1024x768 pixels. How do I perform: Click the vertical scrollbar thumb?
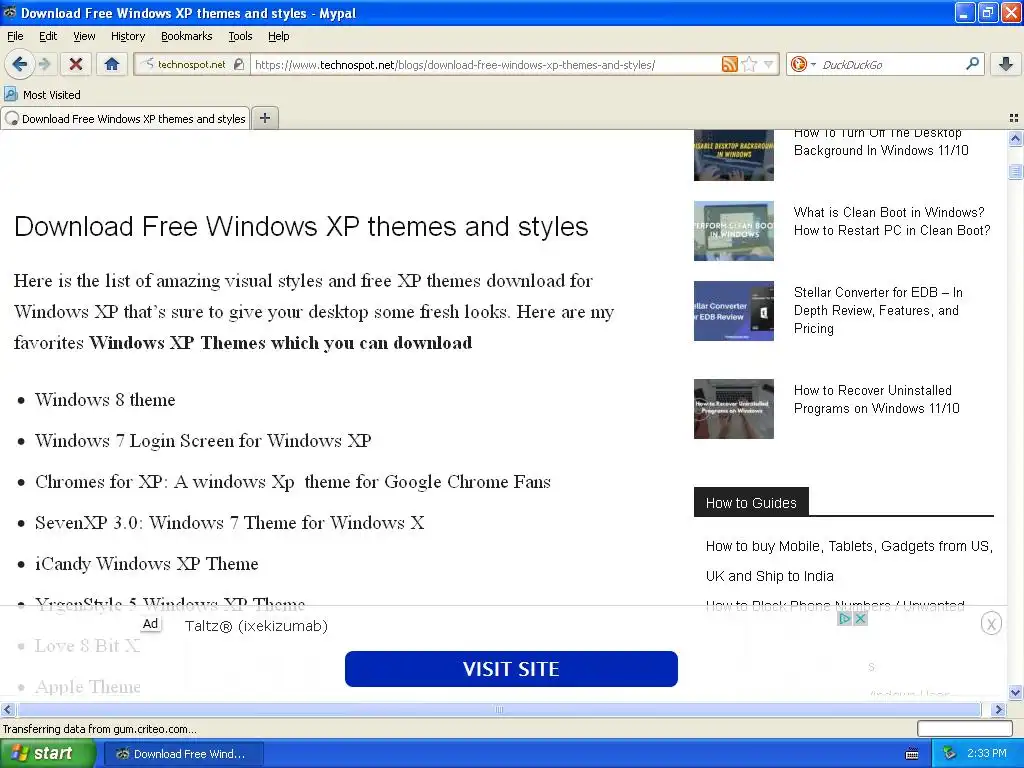point(1015,171)
